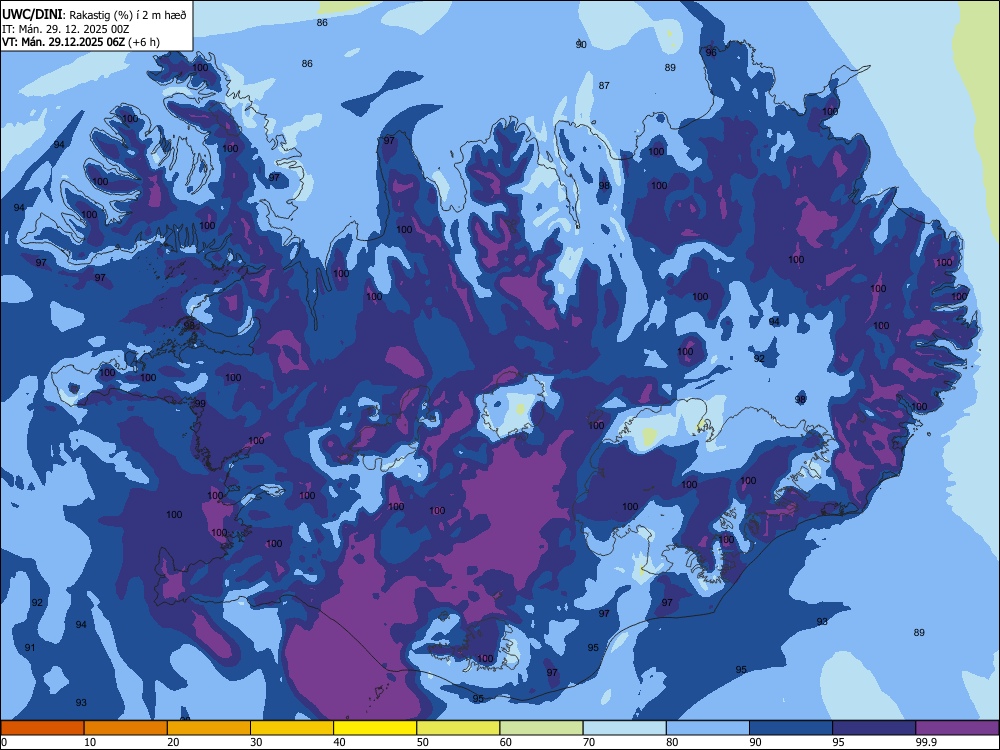
Task: Select the legend tick label '60'
Action: 506,742
